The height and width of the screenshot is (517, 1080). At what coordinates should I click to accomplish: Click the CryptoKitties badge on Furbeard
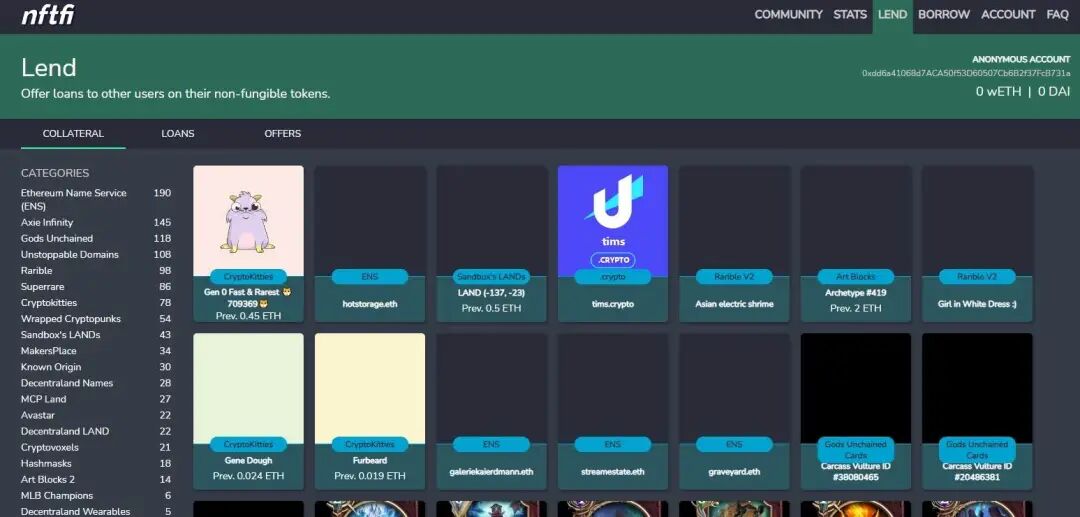click(370, 445)
